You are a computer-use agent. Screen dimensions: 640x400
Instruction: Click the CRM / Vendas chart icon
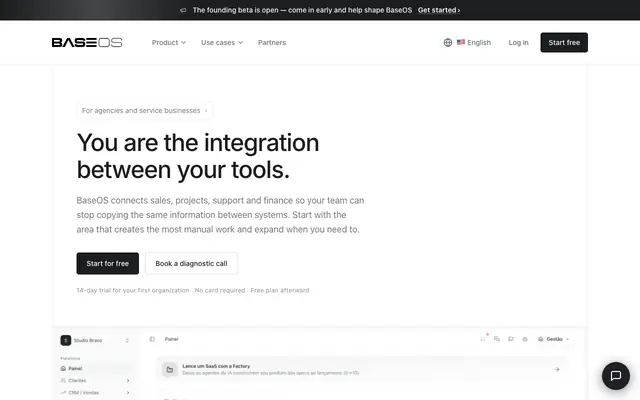[63, 393]
